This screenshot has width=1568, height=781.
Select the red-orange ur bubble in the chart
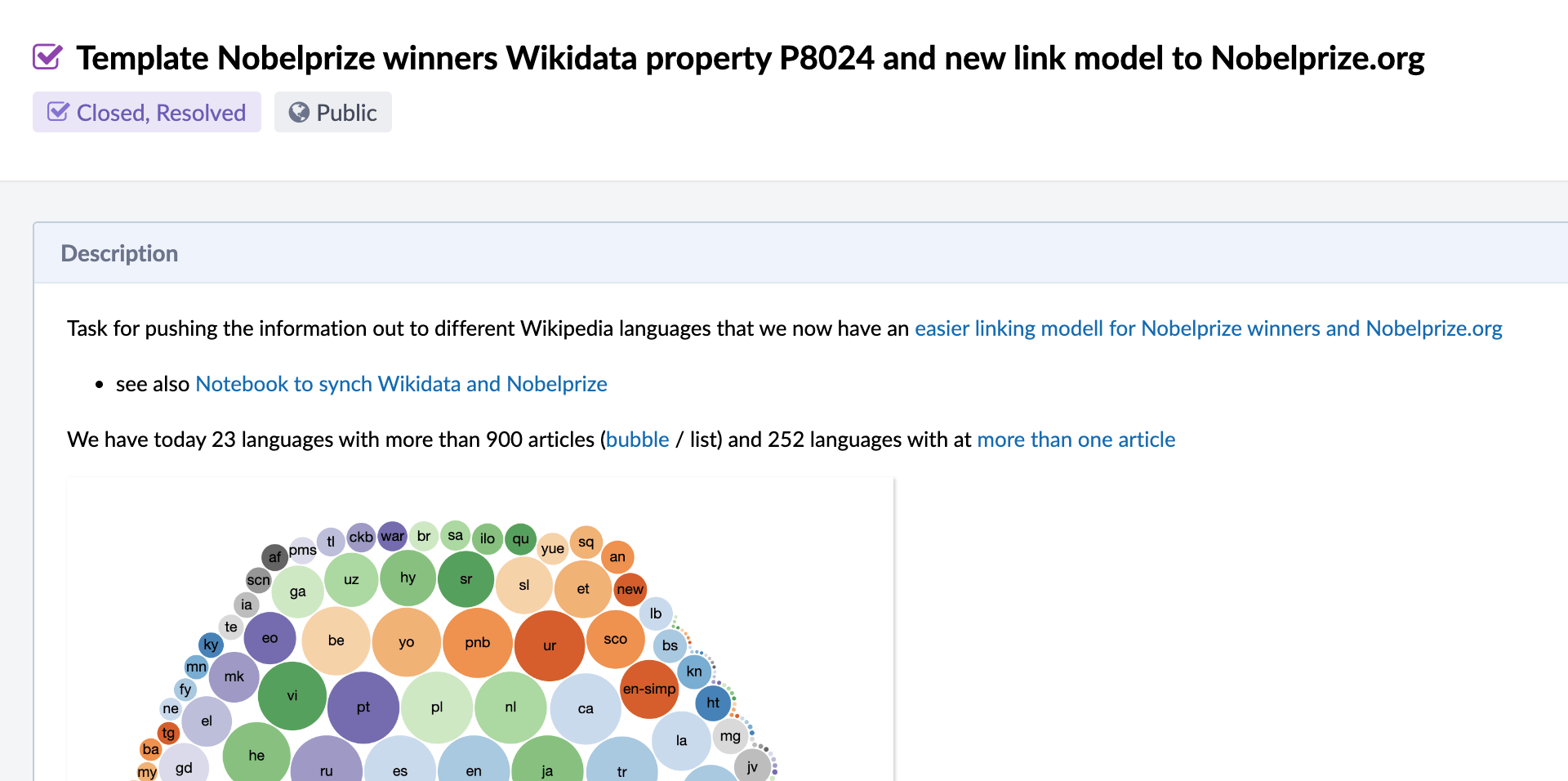click(x=550, y=645)
